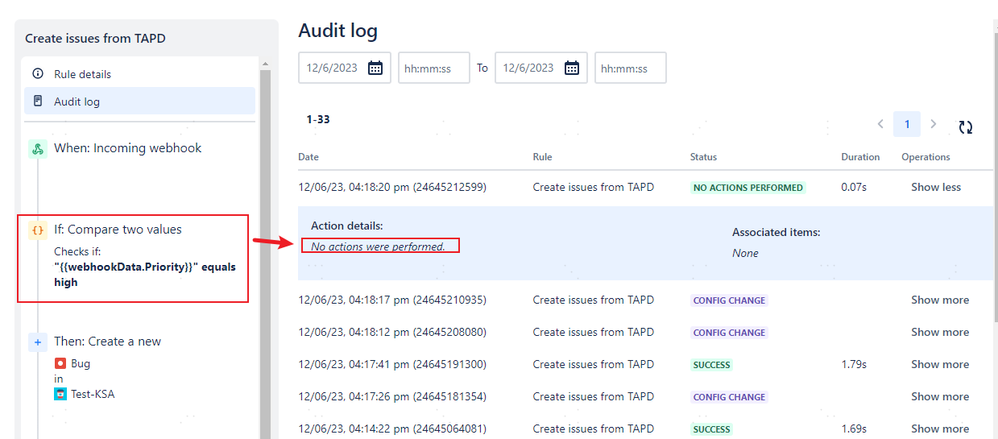This screenshot has height=439, width=998.
Task: Click the Operations column header
Action: pos(925,157)
